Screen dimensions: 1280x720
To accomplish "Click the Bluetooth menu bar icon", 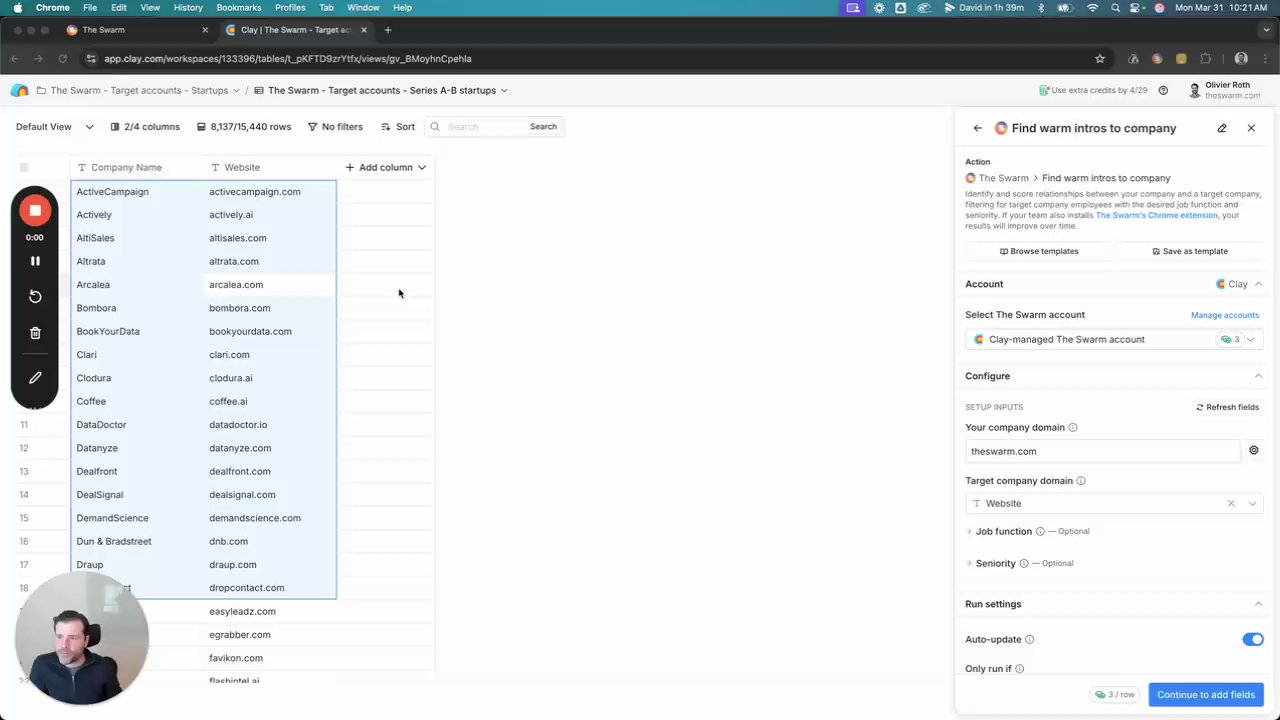I will click(1041, 7).
